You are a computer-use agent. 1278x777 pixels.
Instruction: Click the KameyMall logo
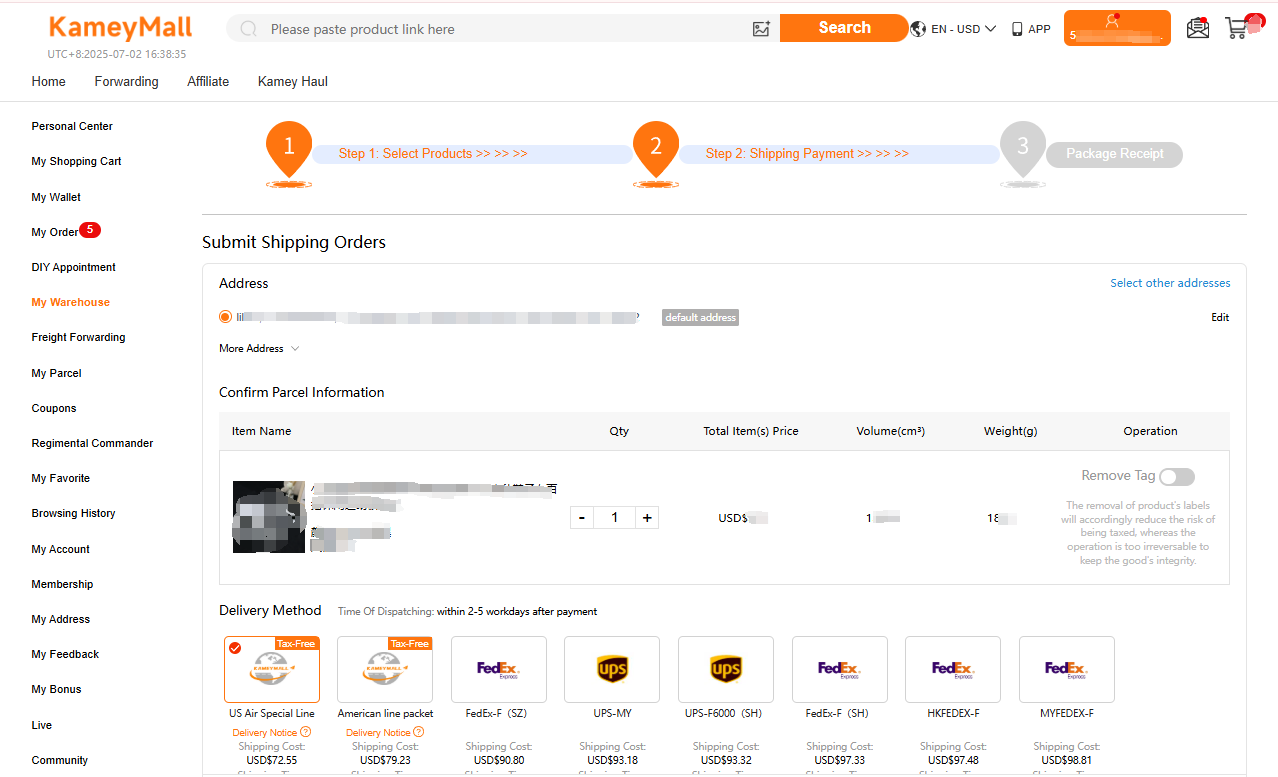coord(120,28)
